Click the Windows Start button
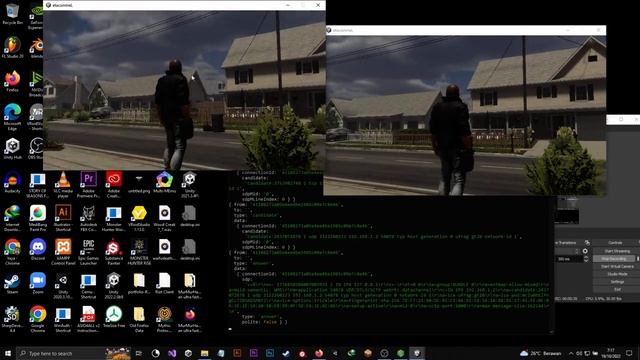 pos(8,353)
